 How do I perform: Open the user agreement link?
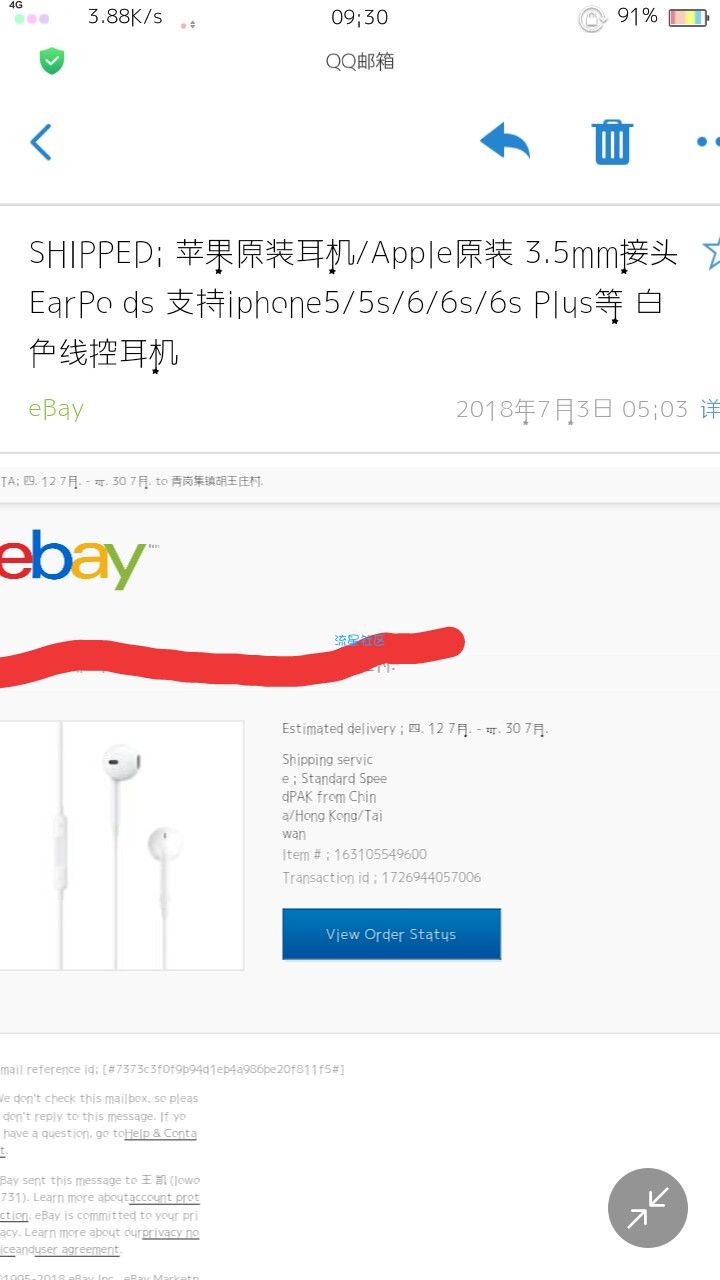point(77,1250)
